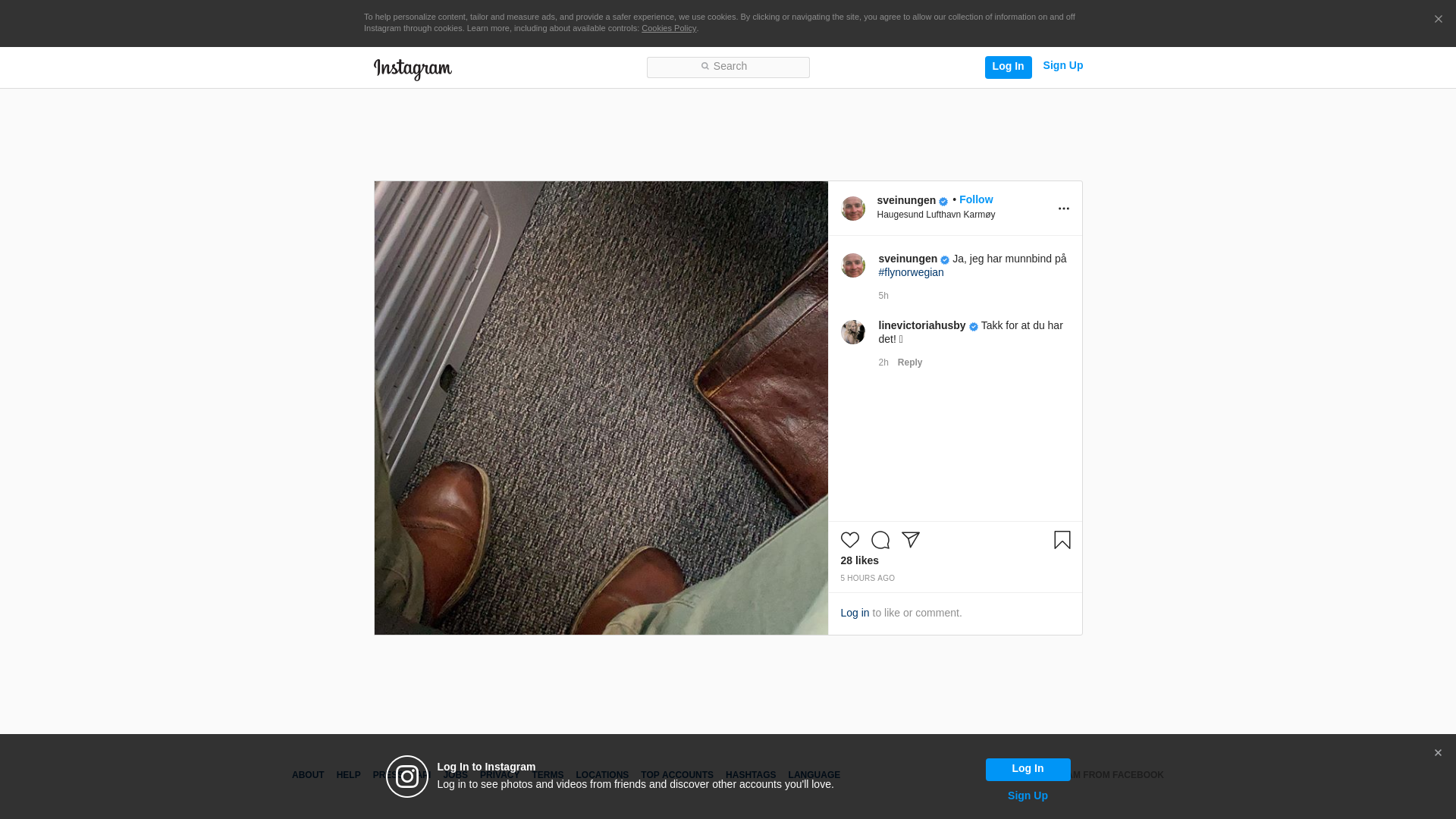Click the post photo of shoes
The image size is (1456, 819).
click(601, 408)
